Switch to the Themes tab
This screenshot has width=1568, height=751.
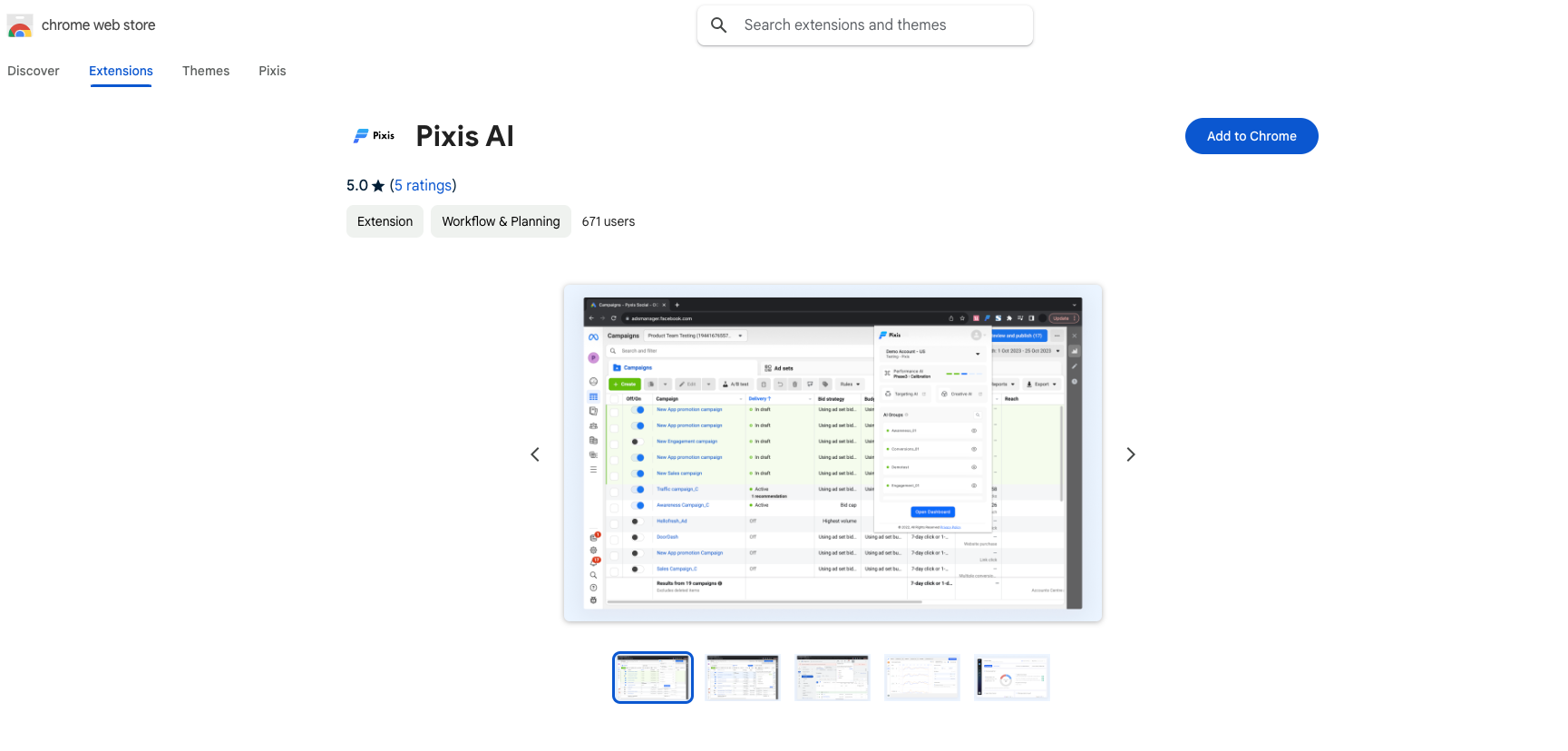[206, 71]
